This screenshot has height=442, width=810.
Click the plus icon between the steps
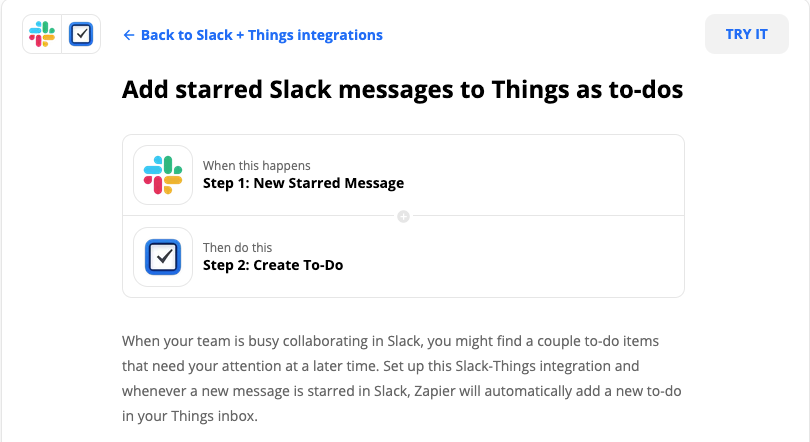(403, 216)
